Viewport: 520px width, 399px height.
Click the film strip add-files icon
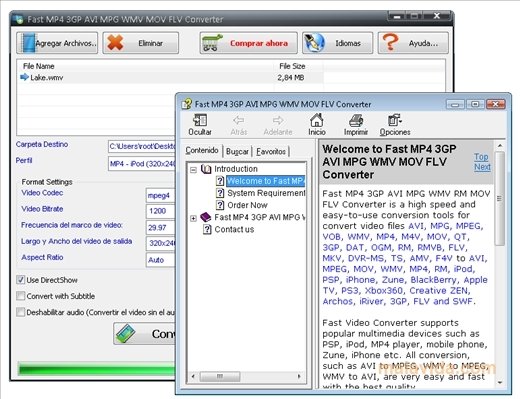pyautogui.click(x=28, y=43)
